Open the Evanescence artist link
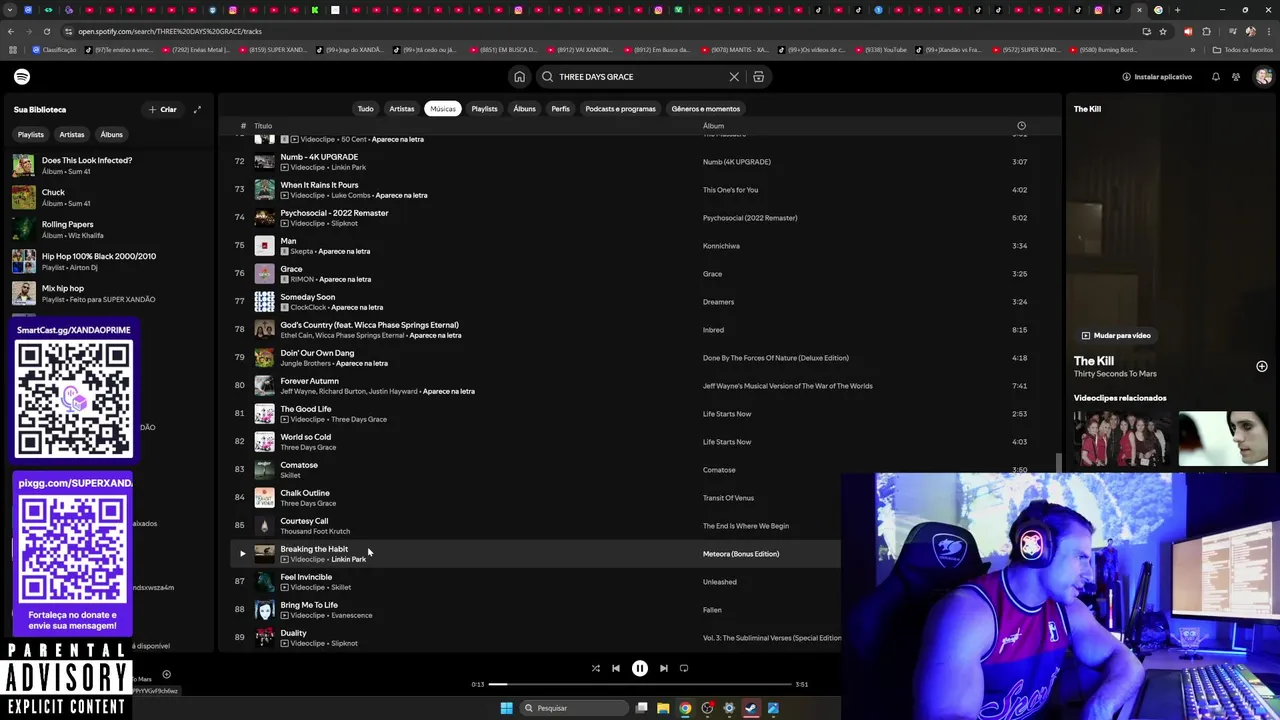 click(352, 615)
